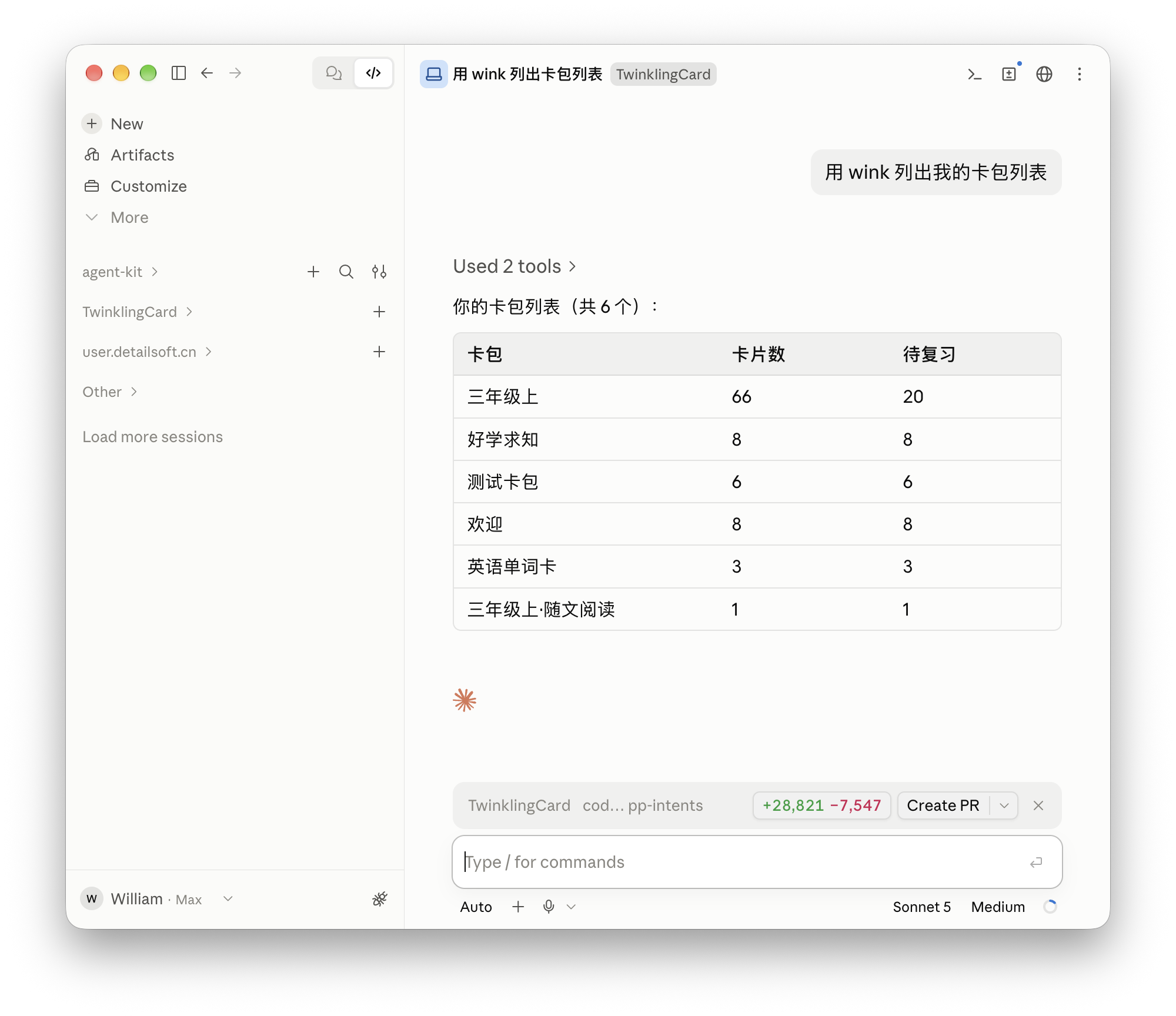Click the attach plus icon below input
Image resolution: width=1176 pixels, height=1016 pixels.
click(518, 907)
